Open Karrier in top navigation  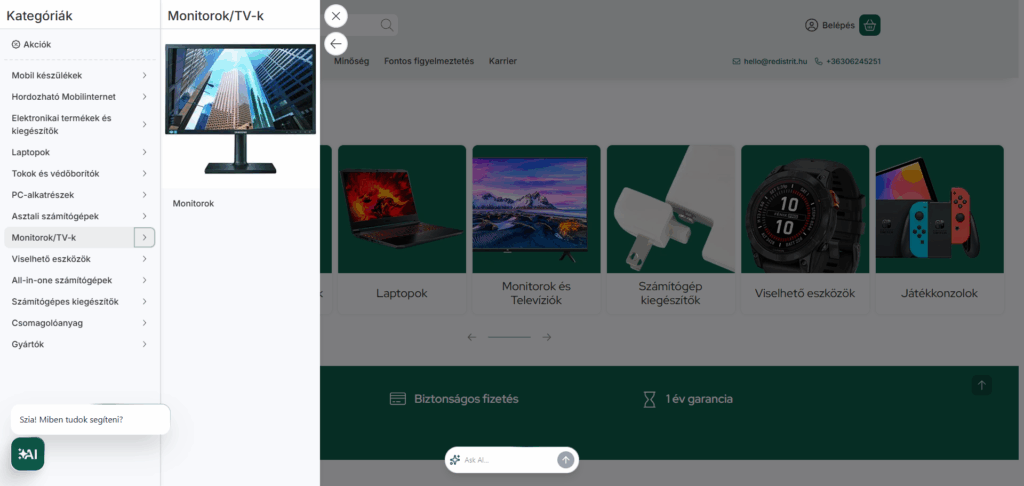coord(502,61)
